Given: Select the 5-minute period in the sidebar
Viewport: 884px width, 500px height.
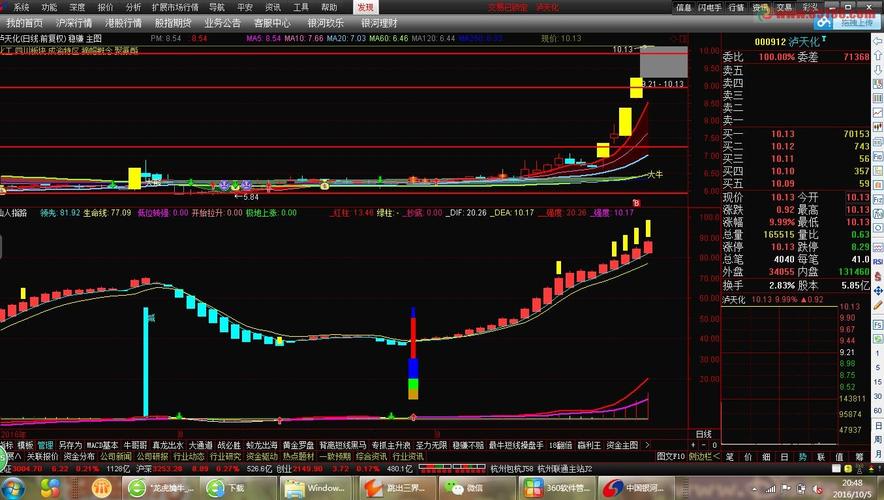Looking at the screenshot, I should [878, 368].
